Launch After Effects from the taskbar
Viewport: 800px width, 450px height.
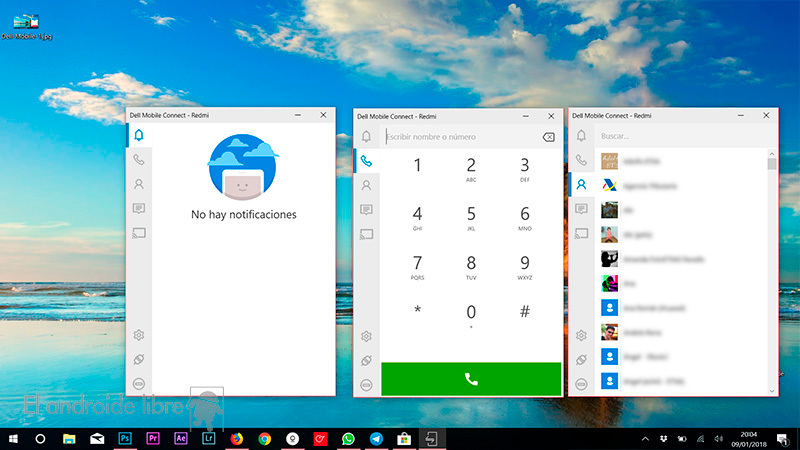(181, 439)
